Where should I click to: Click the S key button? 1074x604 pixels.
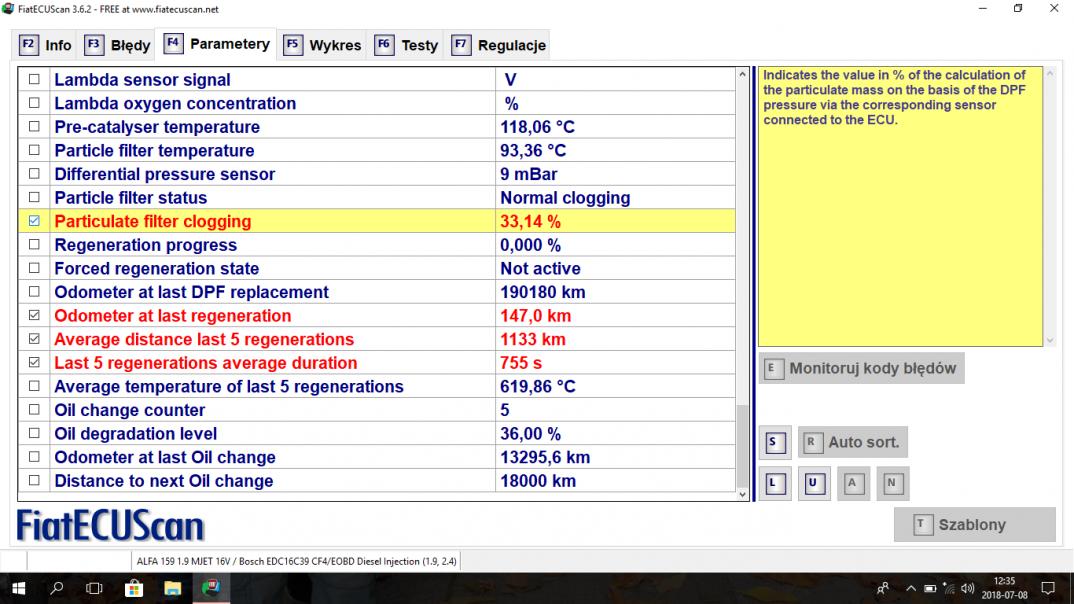tap(773, 442)
